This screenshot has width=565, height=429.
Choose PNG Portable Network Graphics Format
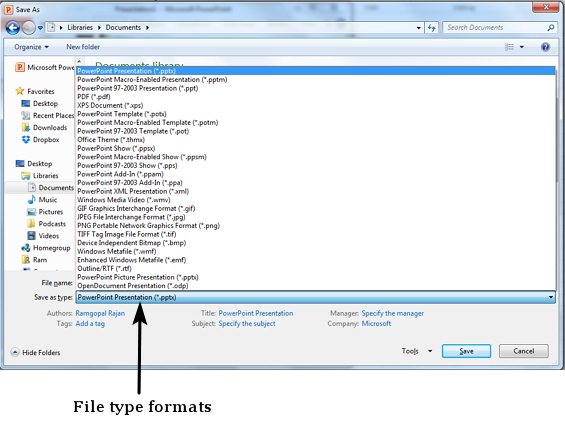coord(316,226)
